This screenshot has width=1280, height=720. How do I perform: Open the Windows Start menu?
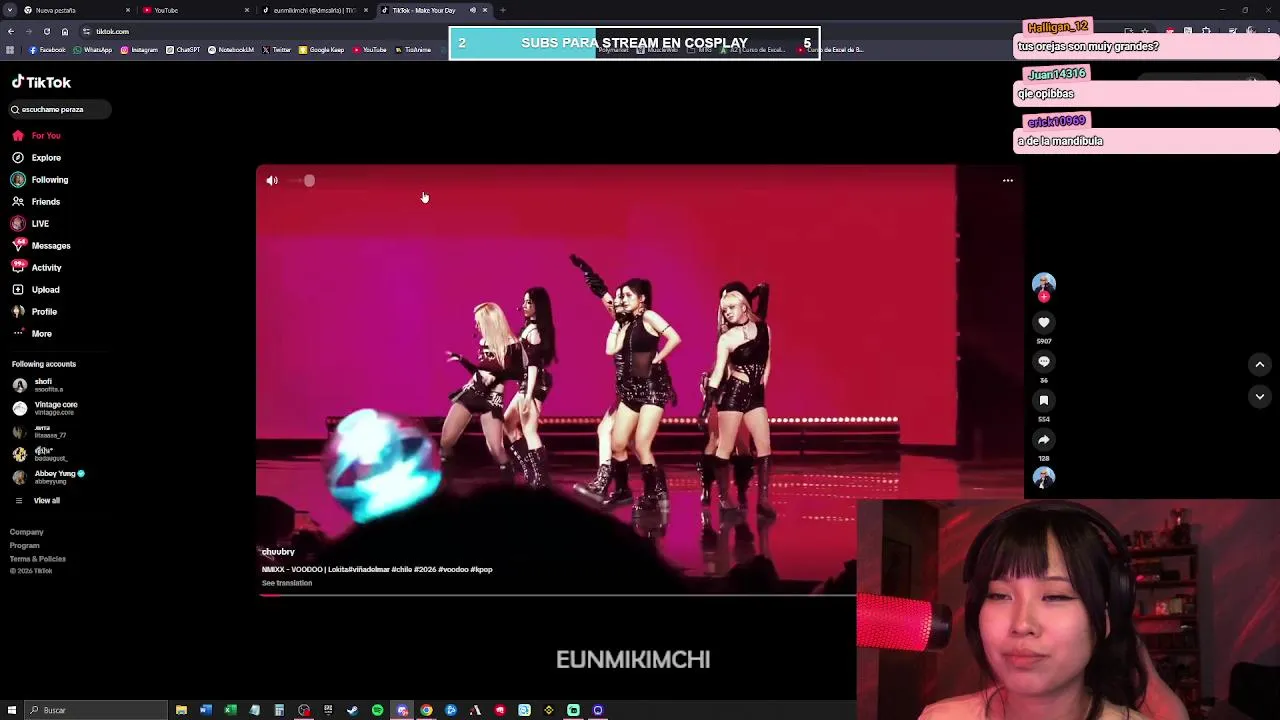(x=12, y=710)
